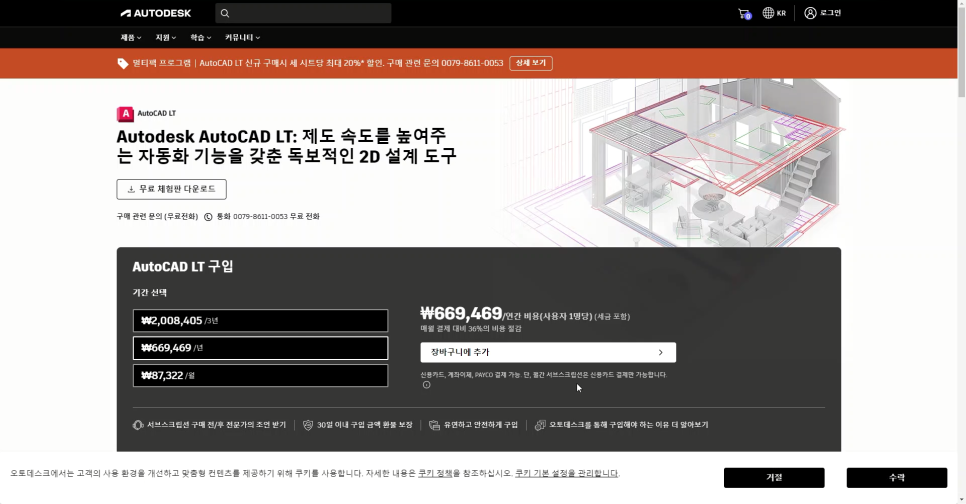Click the refund guarantee shield icon

[x=308, y=425]
